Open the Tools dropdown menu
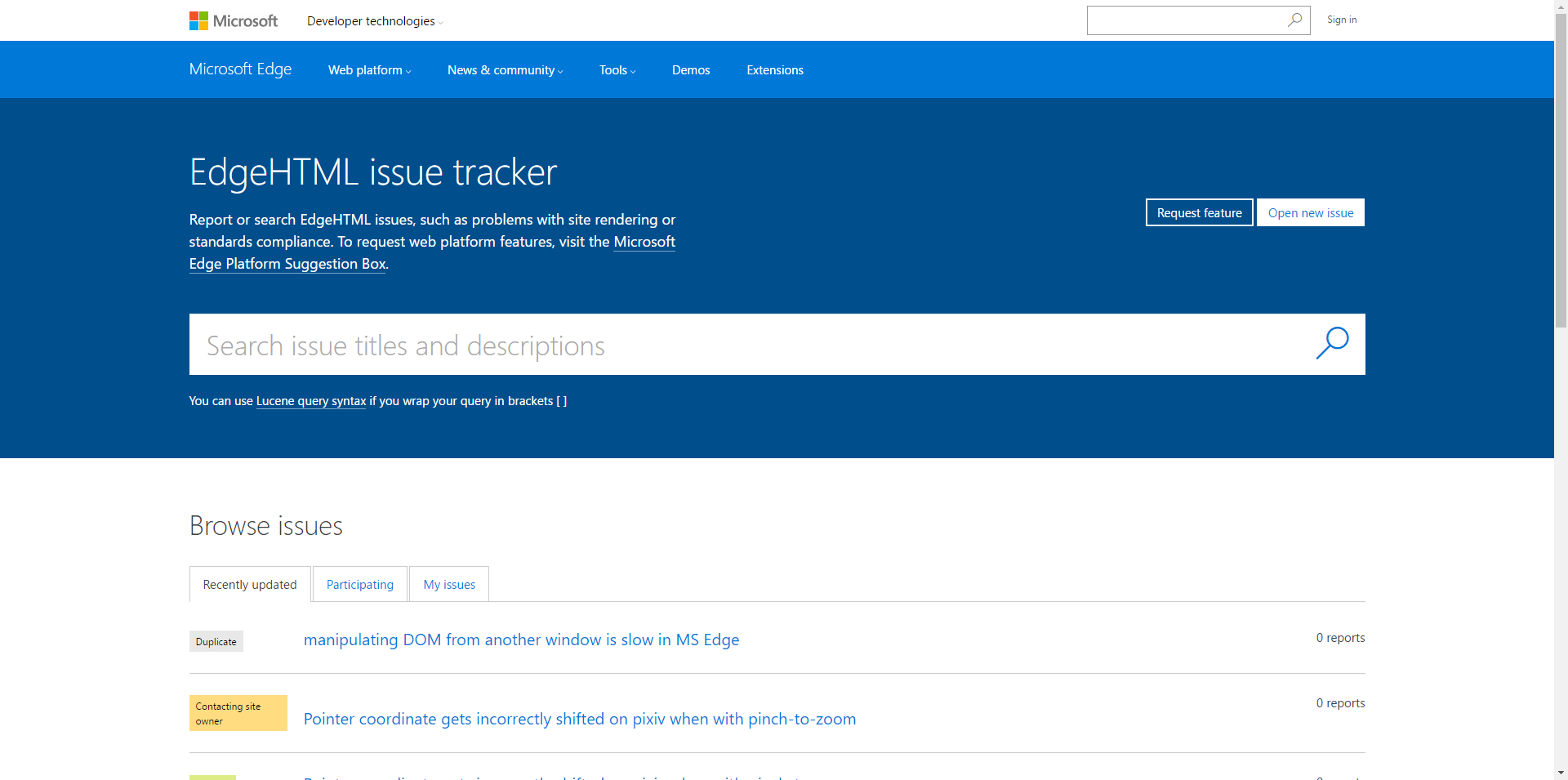The width and height of the screenshot is (1568, 780). 617,70
